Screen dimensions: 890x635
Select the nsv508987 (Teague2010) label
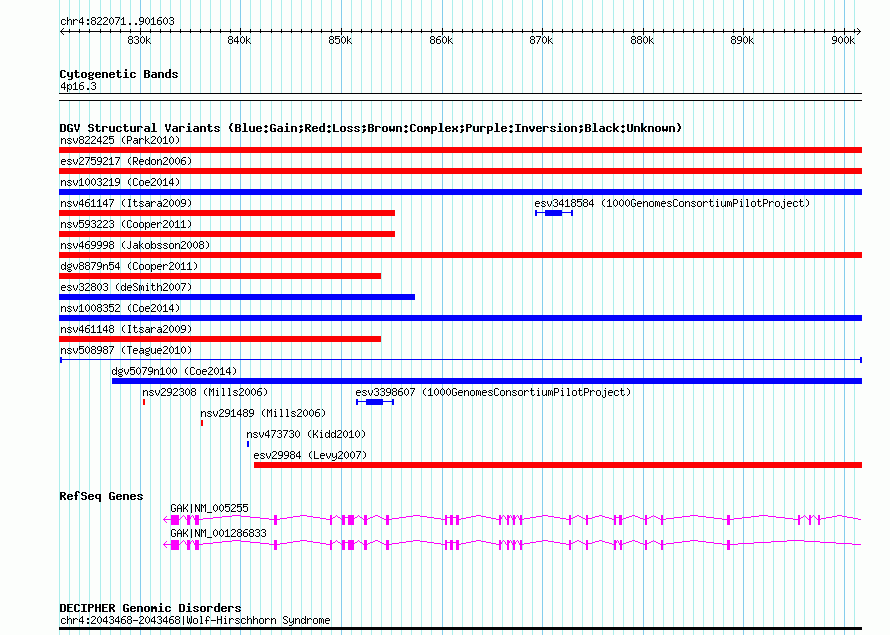coord(126,350)
